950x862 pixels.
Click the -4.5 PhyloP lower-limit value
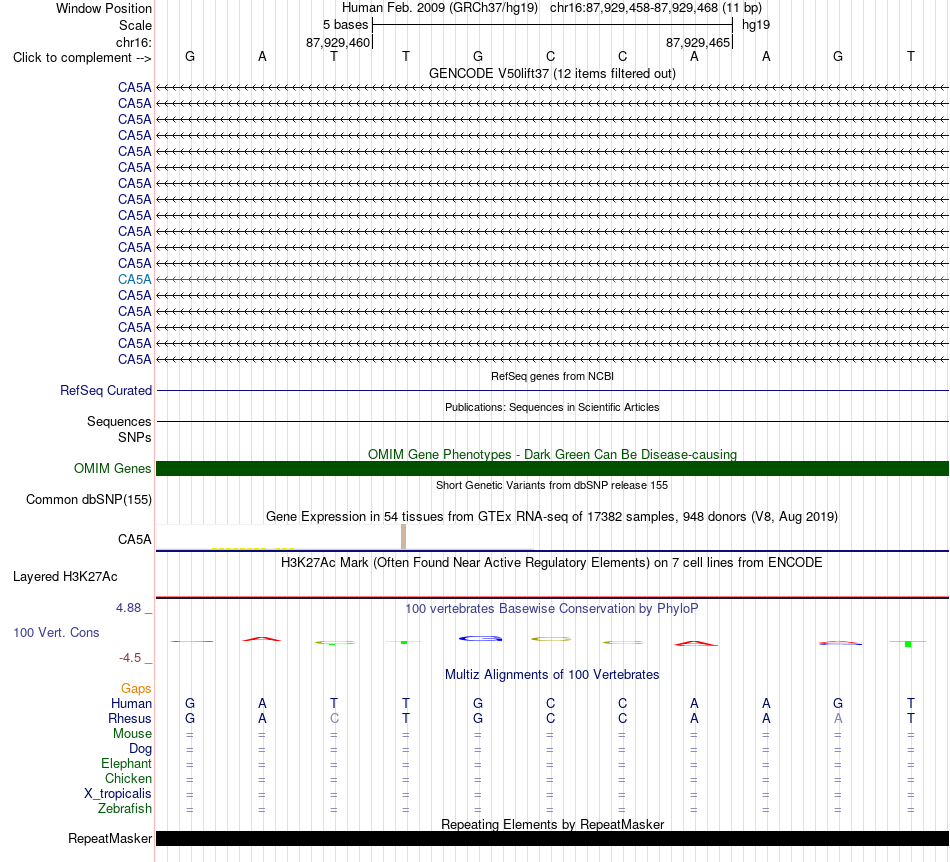click(x=130, y=657)
